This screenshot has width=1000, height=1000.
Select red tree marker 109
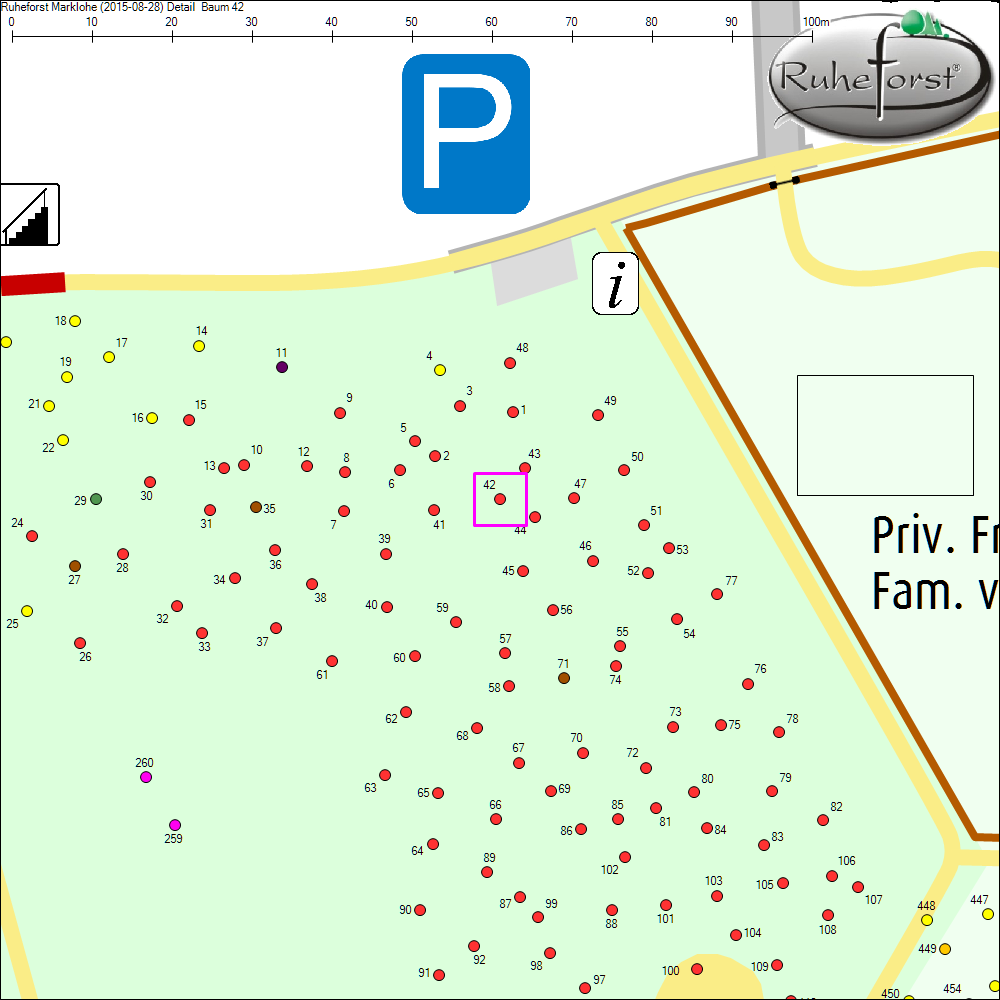click(x=777, y=965)
